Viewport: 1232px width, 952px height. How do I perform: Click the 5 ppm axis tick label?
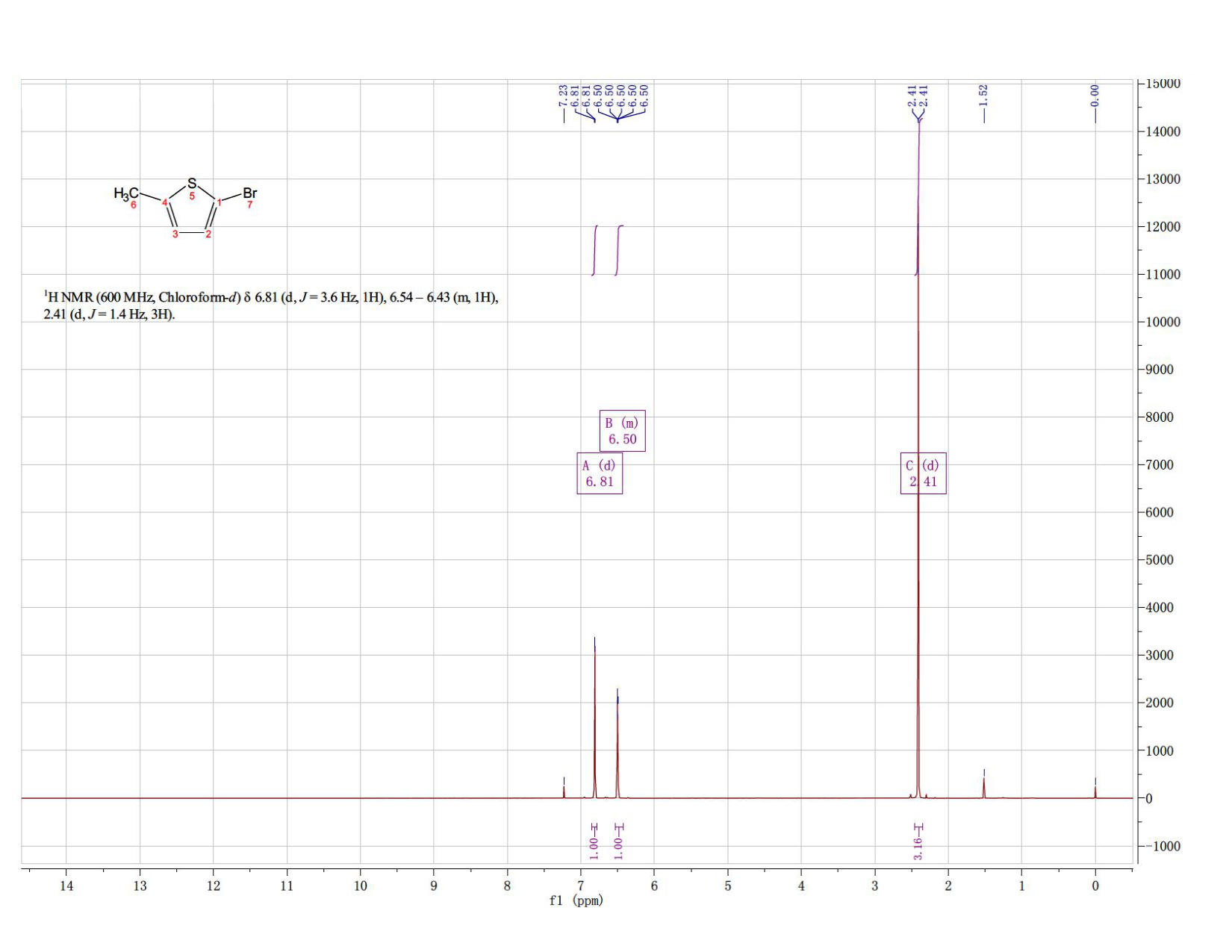727,886
